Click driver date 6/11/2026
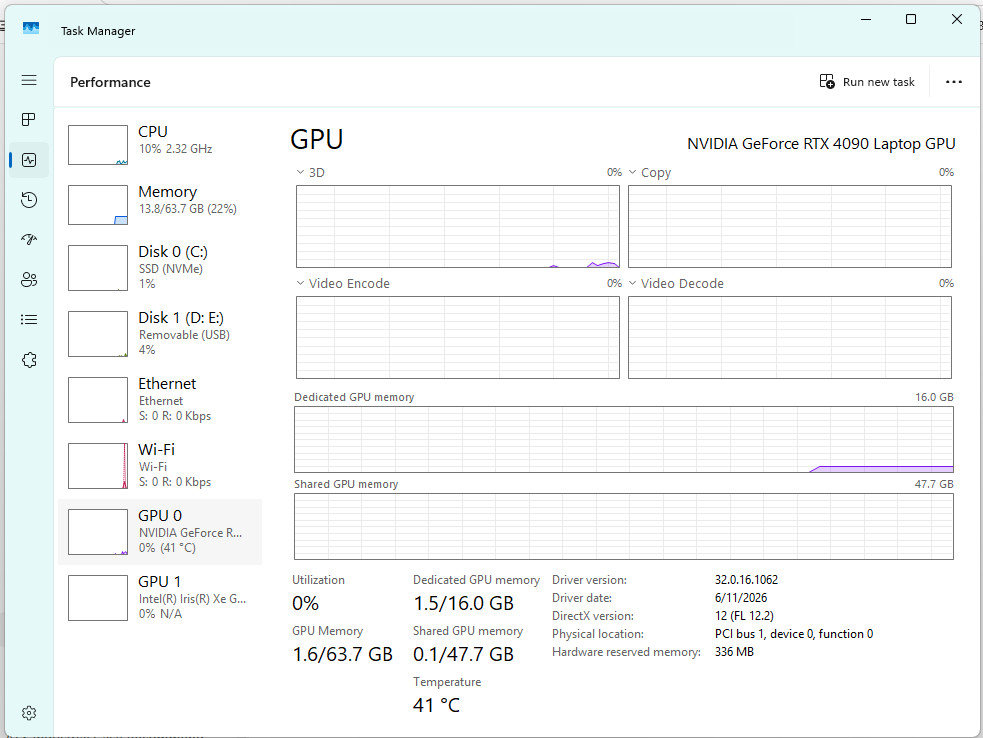The height and width of the screenshot is (738, 983). [741, 598]
